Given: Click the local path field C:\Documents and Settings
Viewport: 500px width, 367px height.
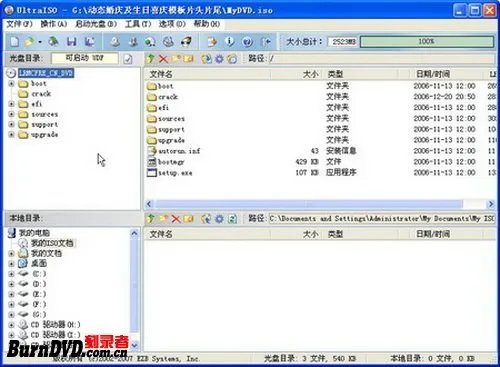Looking at the screenshot, I should point(382,219).
